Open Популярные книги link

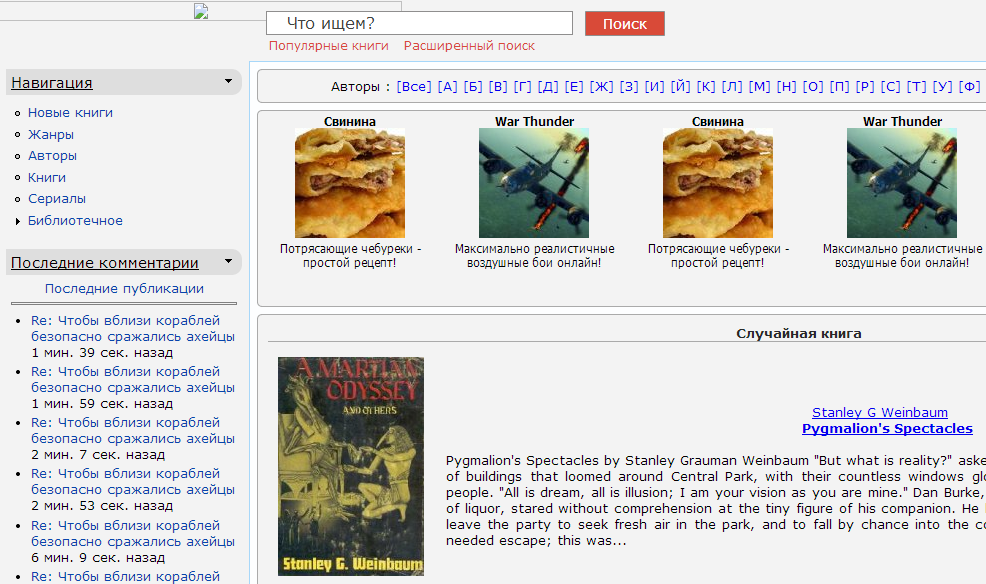click(328, 46)
